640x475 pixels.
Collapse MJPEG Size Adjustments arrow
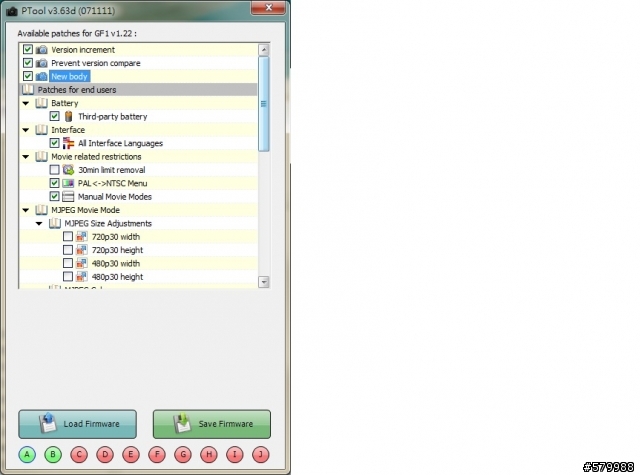(39, 224)
